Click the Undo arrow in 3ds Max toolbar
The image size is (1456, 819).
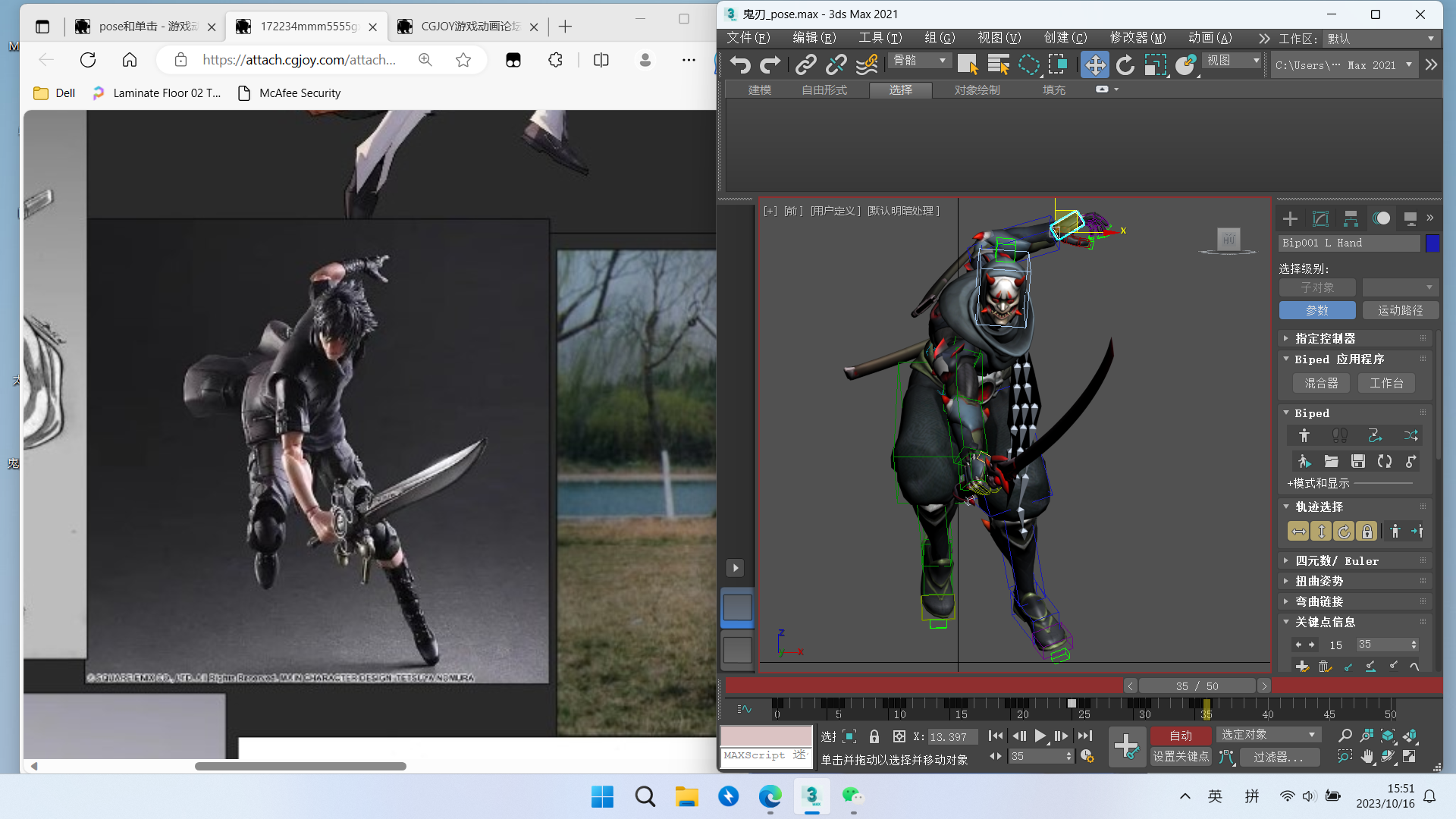pyautogui.click(x=740, y=65)
